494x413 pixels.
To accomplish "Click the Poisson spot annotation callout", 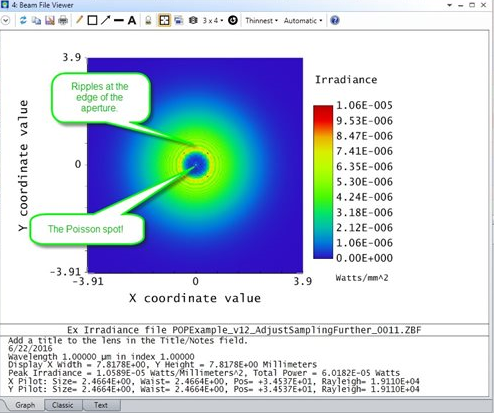I will 87,229.
